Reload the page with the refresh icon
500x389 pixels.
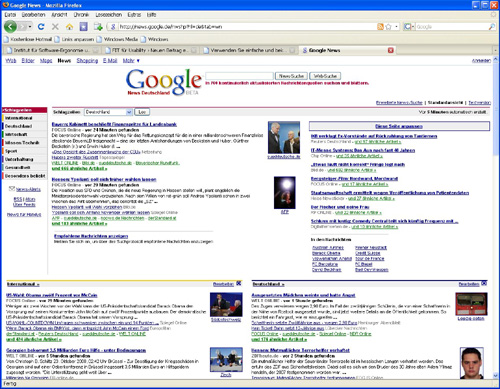pos(41,27)
